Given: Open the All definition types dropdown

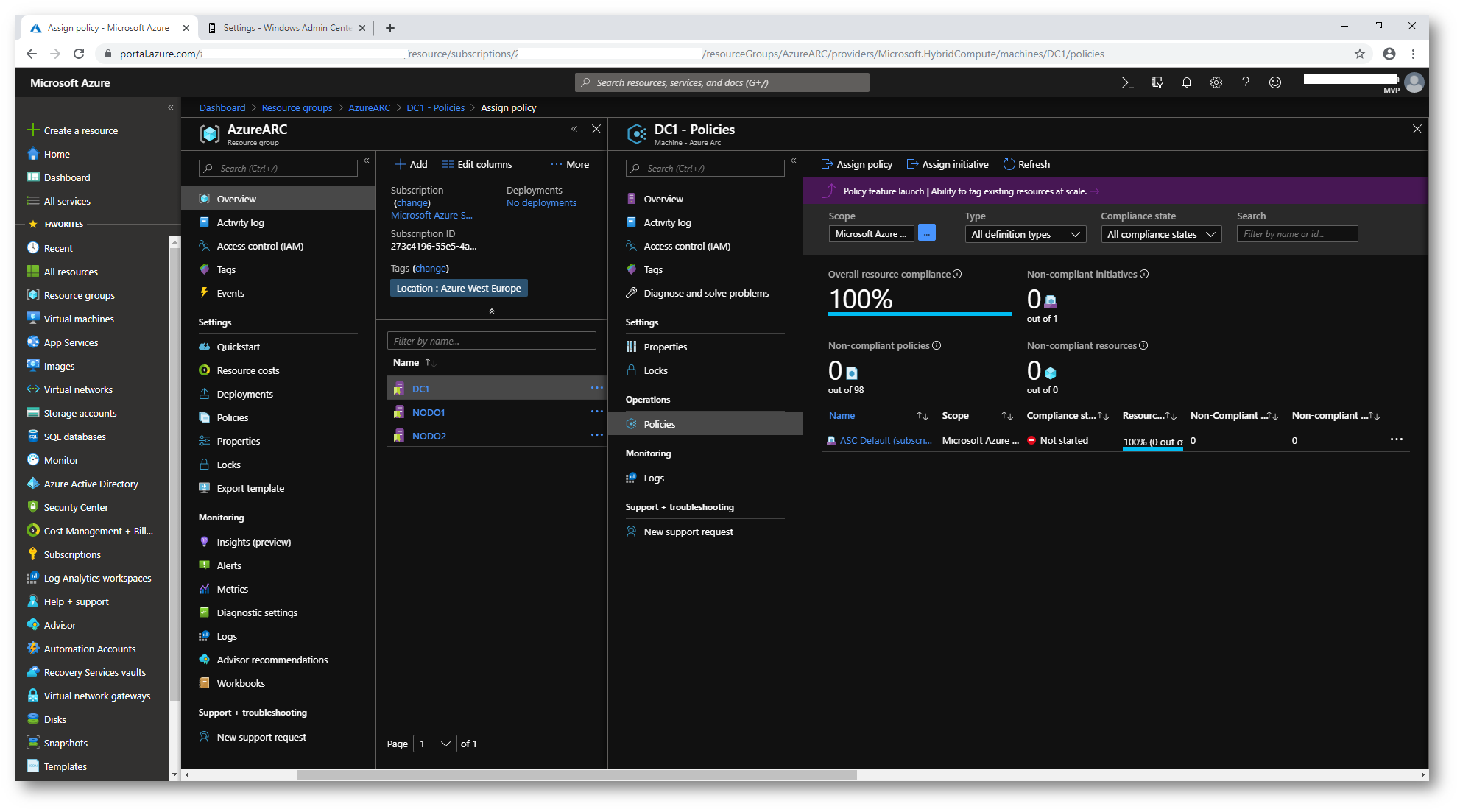Looking at the screenshot, I should pyautogui.click(x=1024, y=234).
